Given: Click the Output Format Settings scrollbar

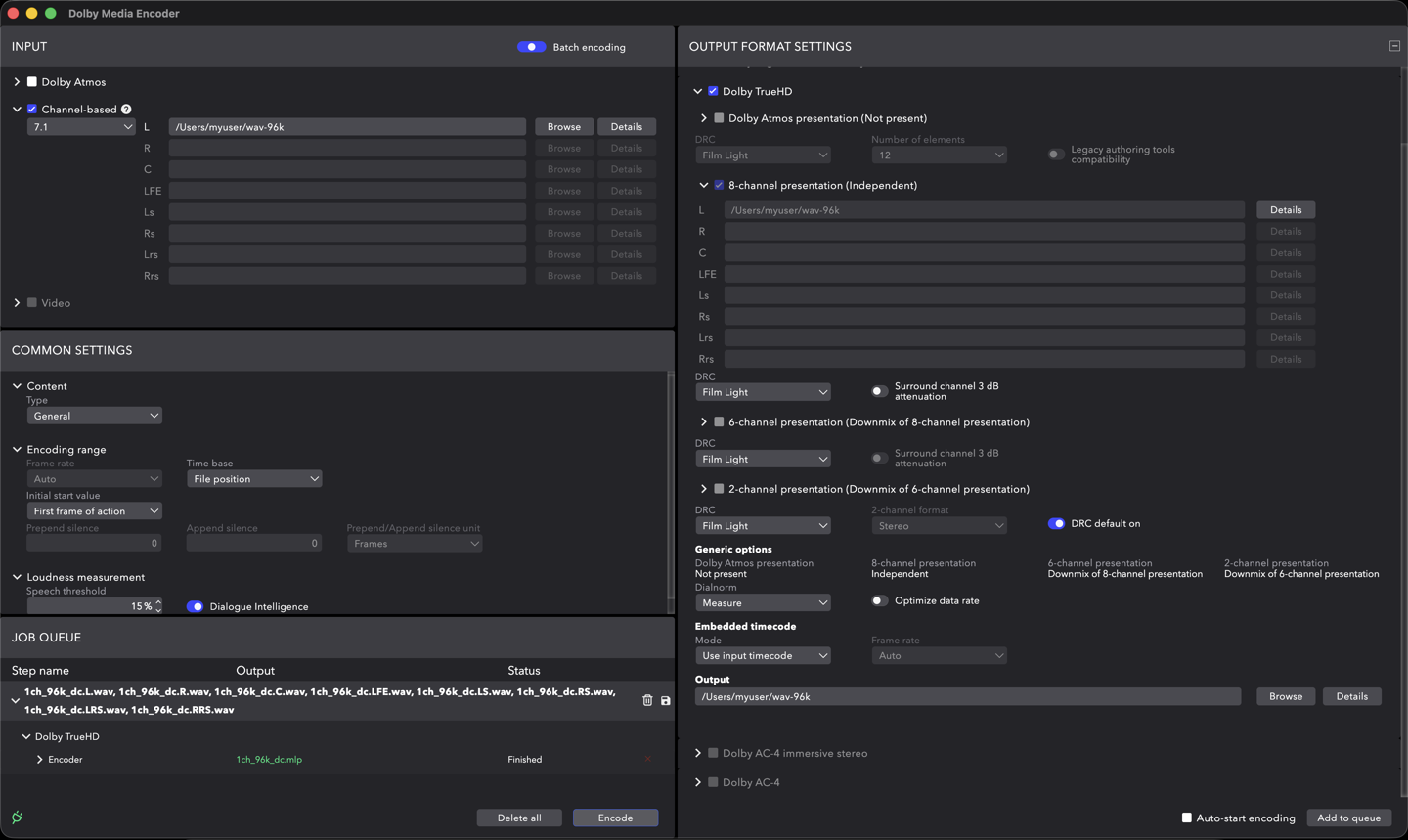Looking at the screenshot, I should 1404,469.
